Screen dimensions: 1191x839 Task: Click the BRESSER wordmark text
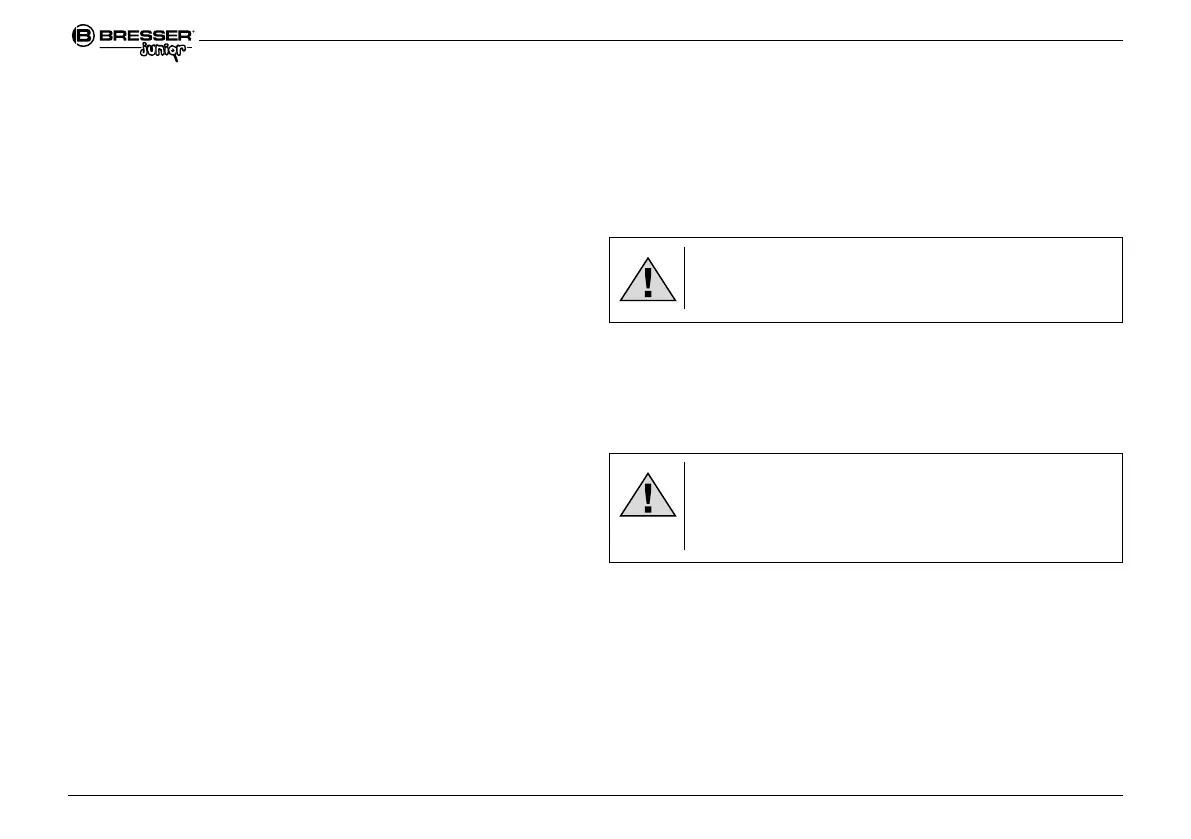[144, 36]
